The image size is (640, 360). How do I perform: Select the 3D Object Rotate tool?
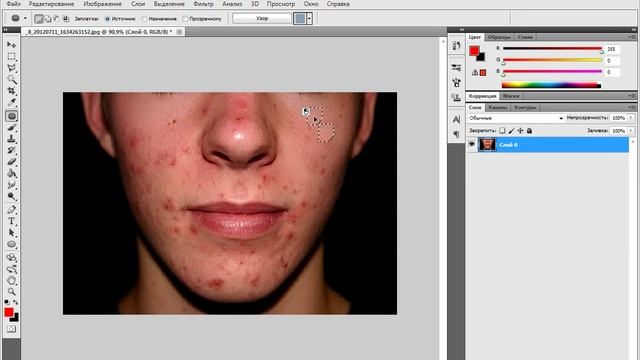coord(11,258)
